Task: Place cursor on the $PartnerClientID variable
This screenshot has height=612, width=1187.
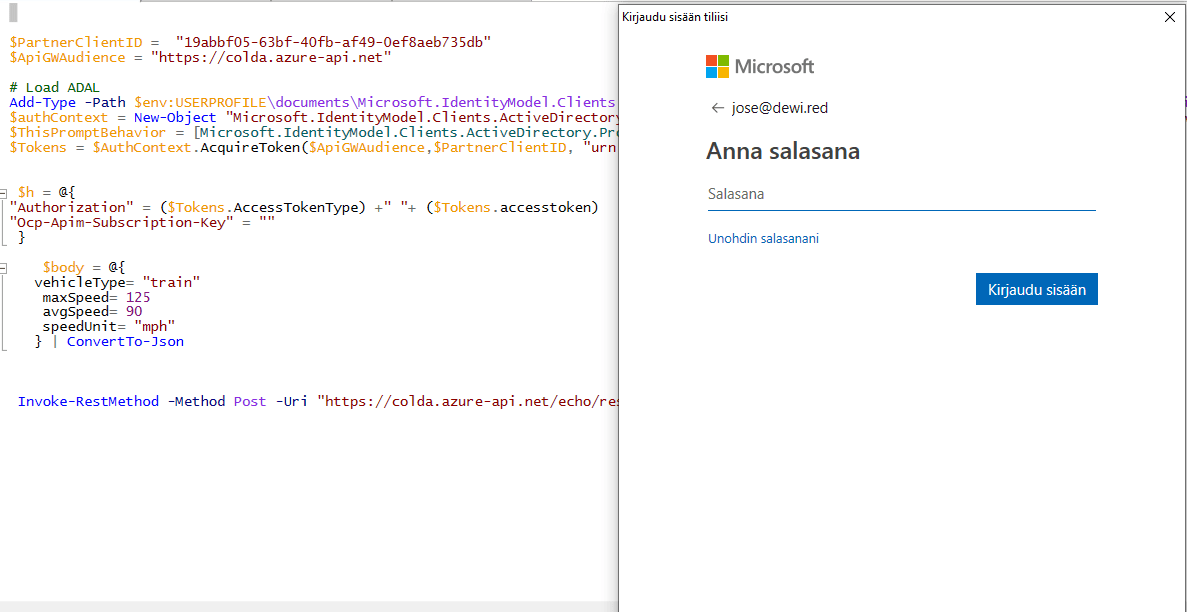Action: click(x=76, y=42)
